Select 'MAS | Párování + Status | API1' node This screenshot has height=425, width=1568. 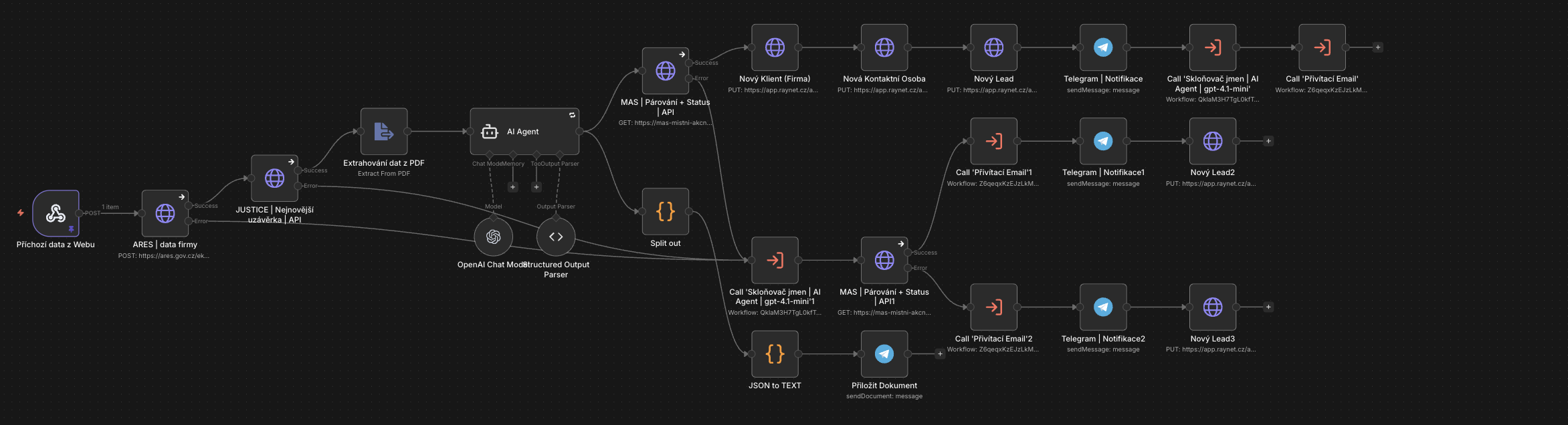tap(884, 260)
